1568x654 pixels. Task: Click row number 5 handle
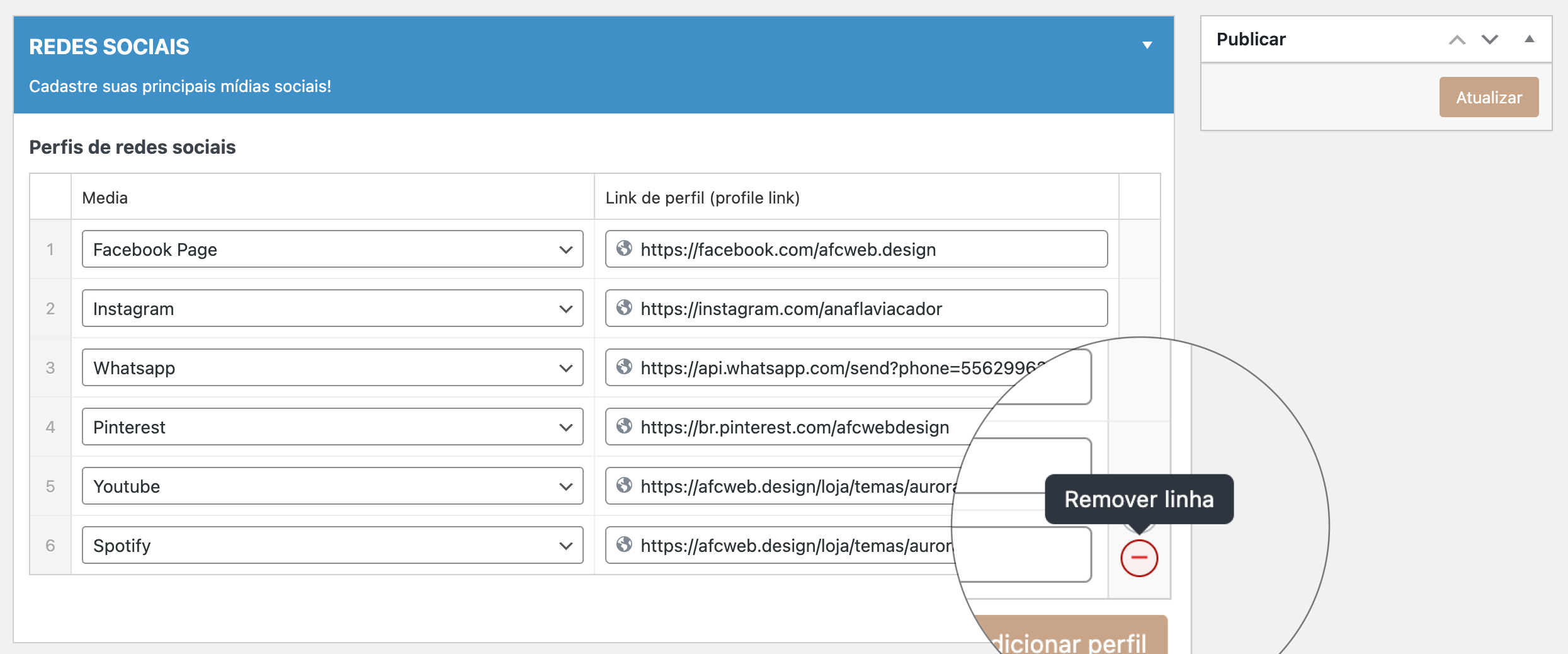tap(50, 486)
